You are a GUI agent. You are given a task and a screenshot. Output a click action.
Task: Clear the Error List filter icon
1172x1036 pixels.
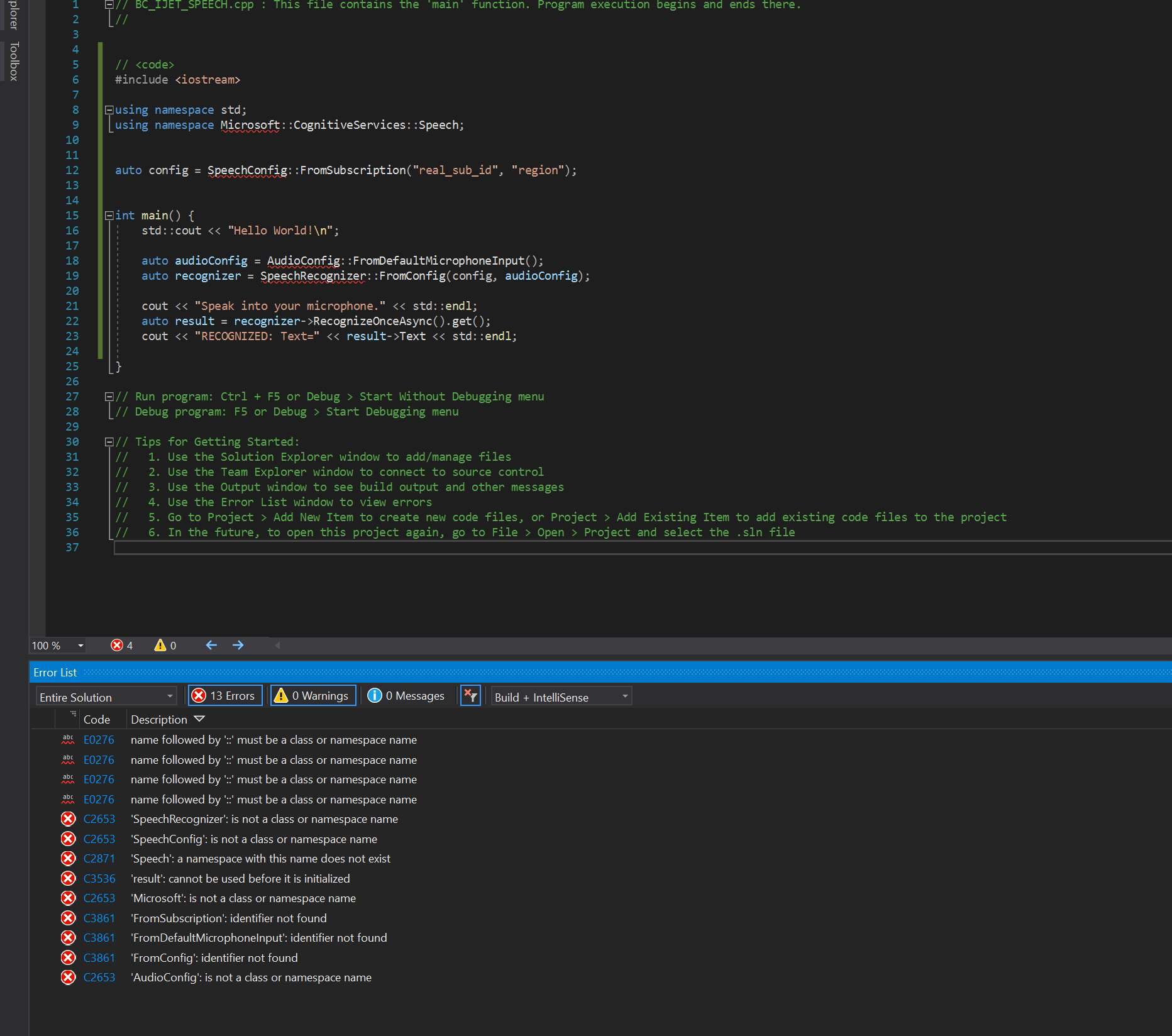[470, 695]
